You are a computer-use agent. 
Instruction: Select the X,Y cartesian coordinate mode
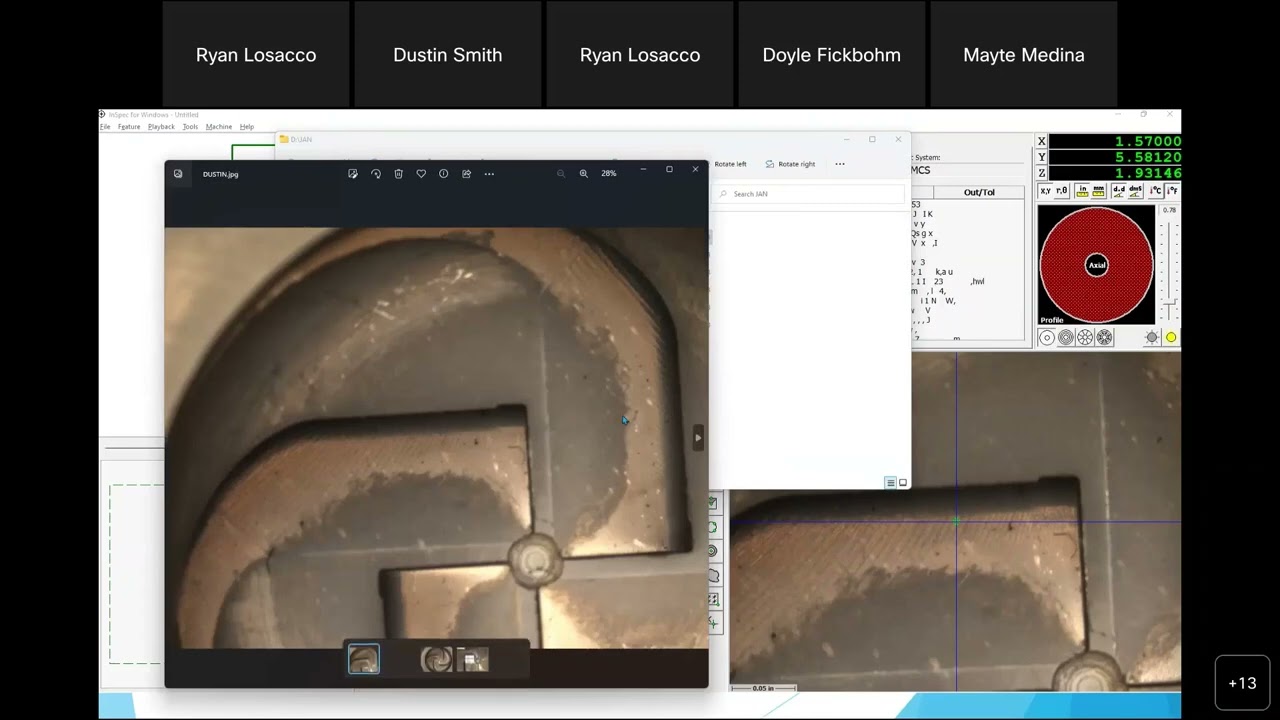coord(1046,191)
